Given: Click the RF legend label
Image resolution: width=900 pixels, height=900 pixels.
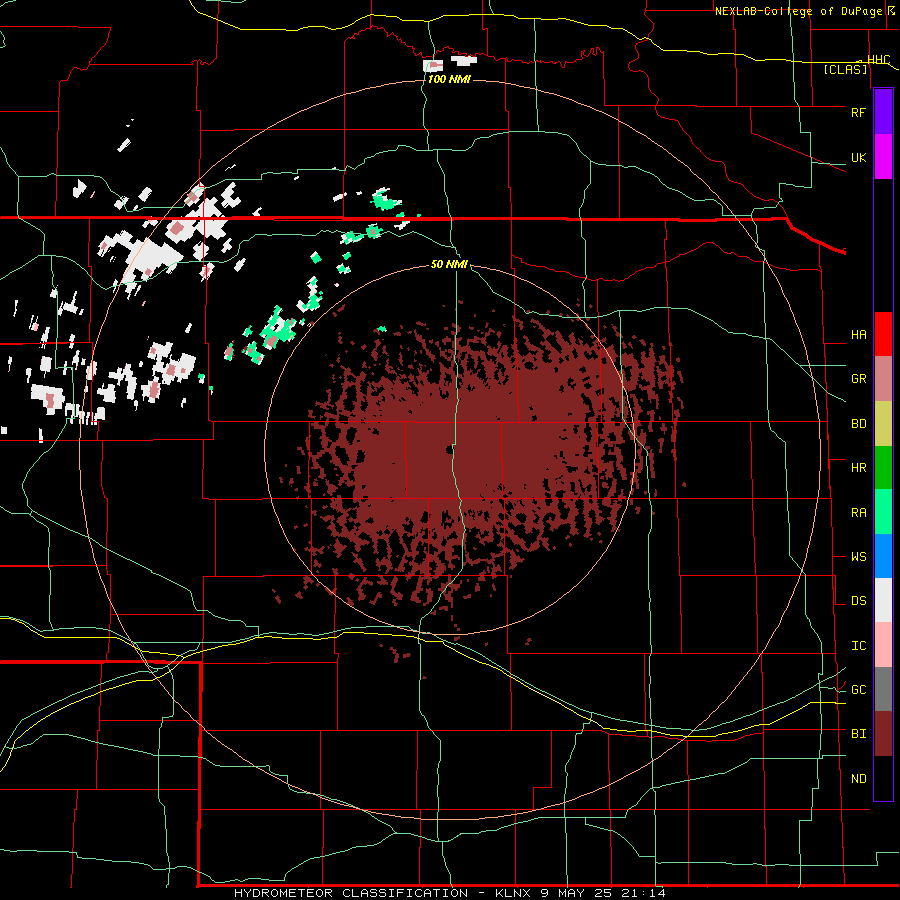Looking at the screenshot, I should 858,112.
